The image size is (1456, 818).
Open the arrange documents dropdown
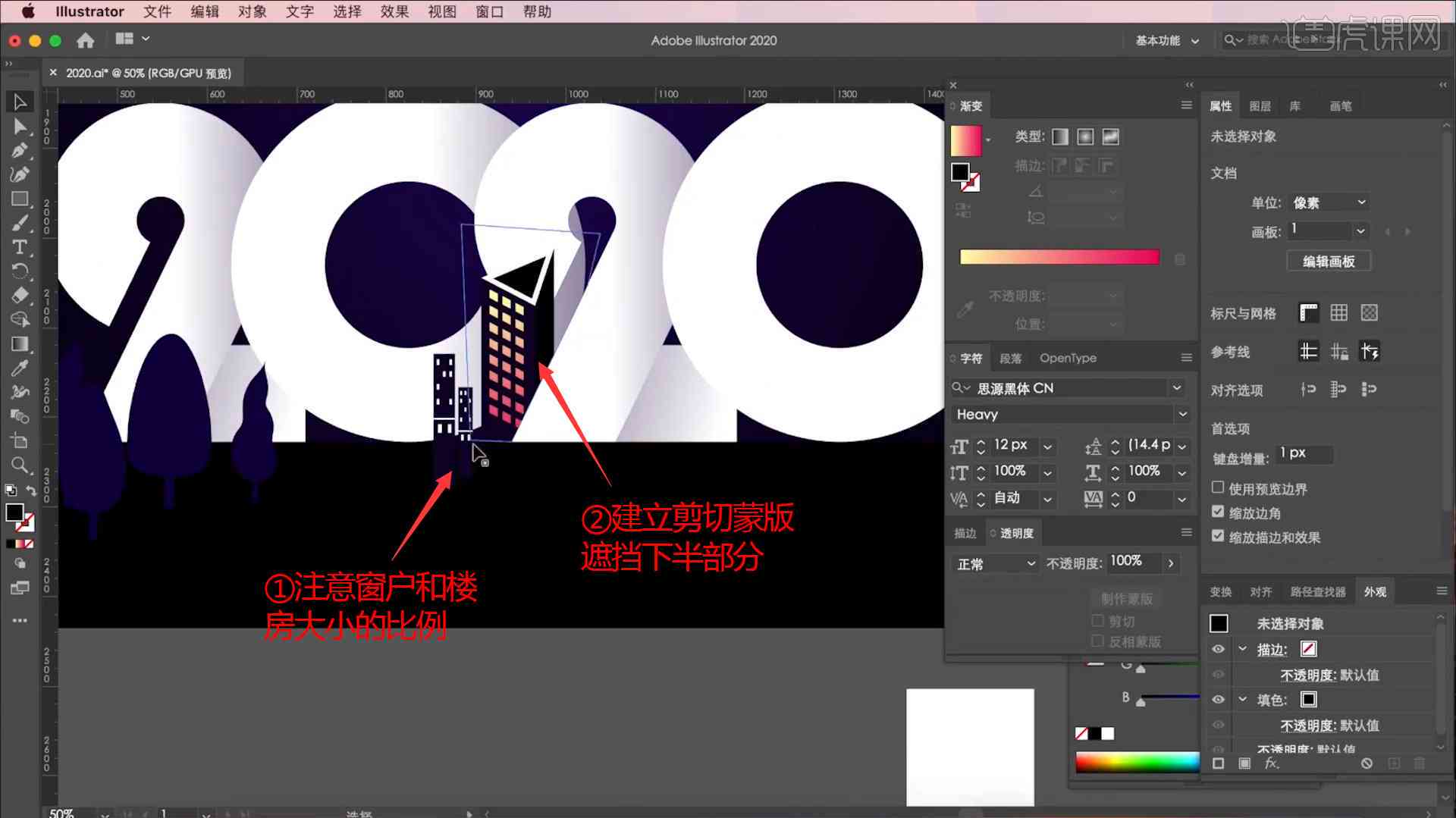(x=132, y=39)
